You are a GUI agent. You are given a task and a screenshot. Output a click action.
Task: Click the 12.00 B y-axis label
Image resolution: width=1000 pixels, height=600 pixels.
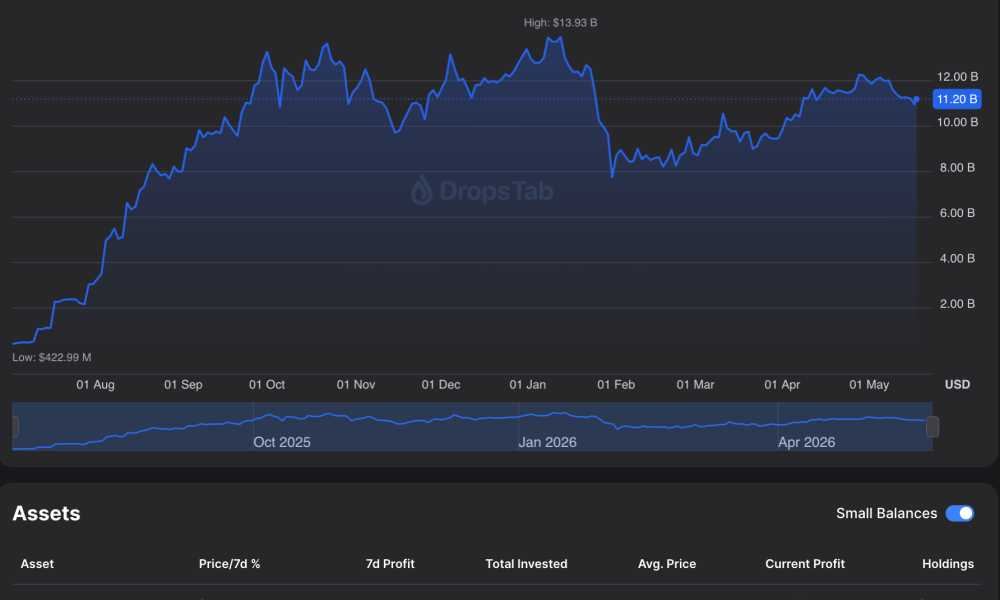tap(957, 77)
